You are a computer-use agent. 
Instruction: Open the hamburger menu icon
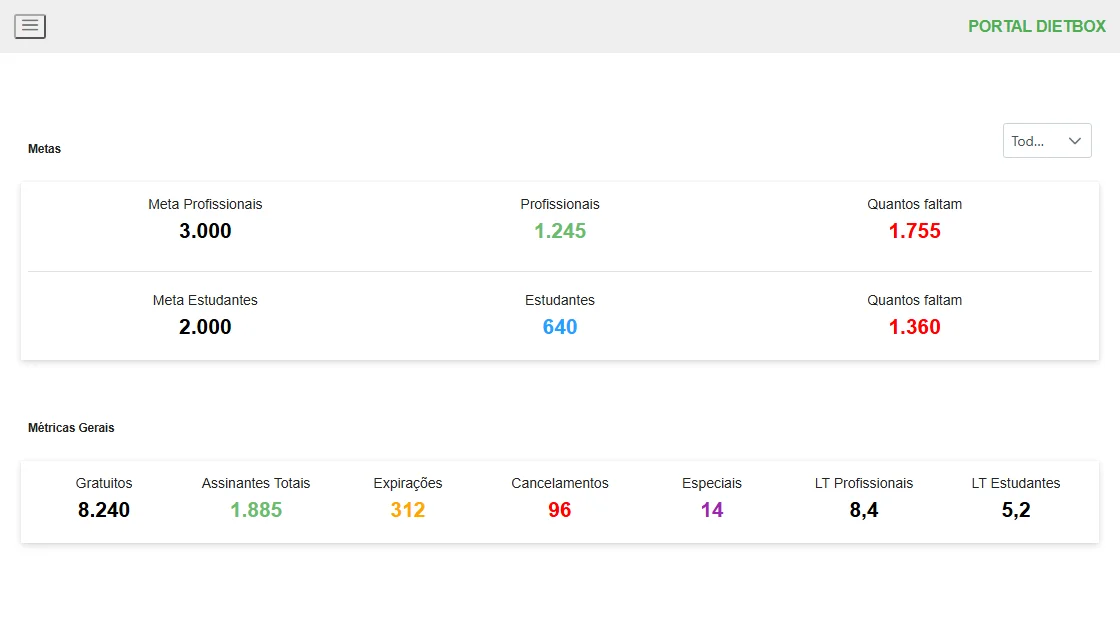tap(30, 26)
